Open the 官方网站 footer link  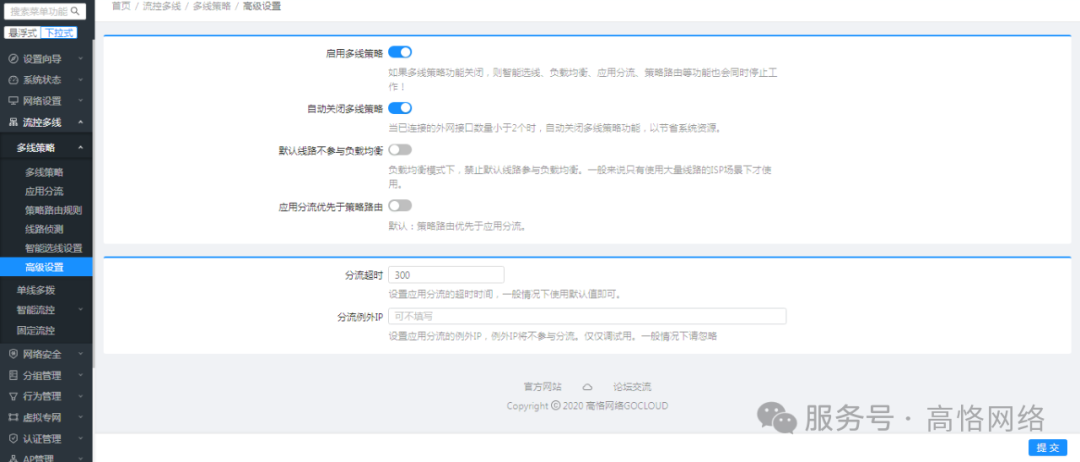[x=542, y=386]
